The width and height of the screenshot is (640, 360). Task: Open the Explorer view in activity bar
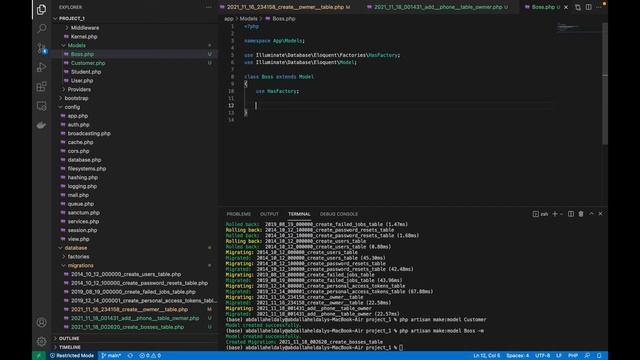(41, 9)
